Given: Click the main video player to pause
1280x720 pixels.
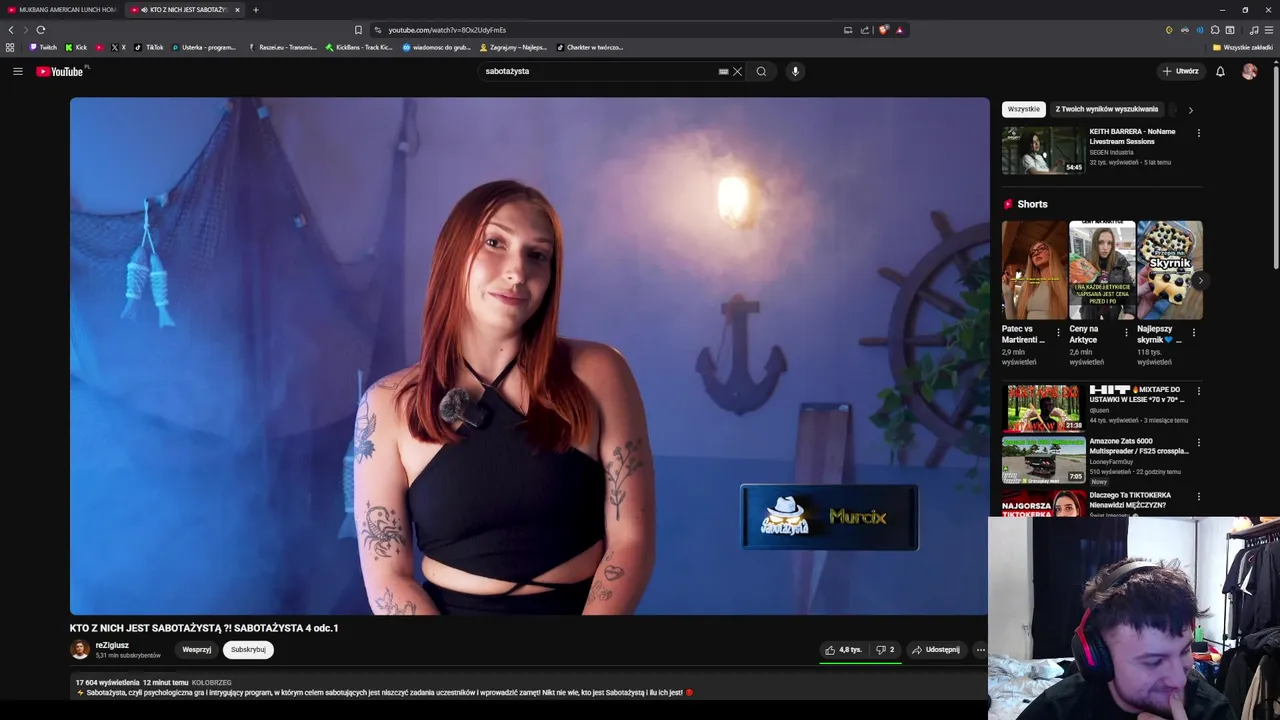Looking at the screenshot, I should coord(529,356).
